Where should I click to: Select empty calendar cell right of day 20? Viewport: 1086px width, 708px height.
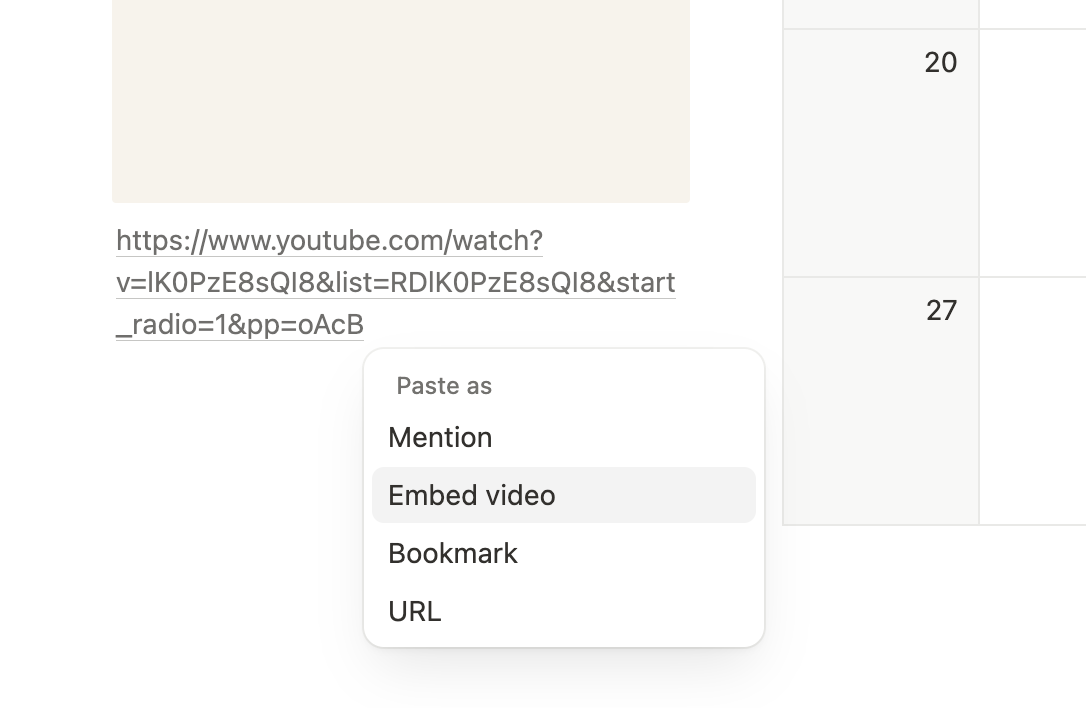[1033, 152]
